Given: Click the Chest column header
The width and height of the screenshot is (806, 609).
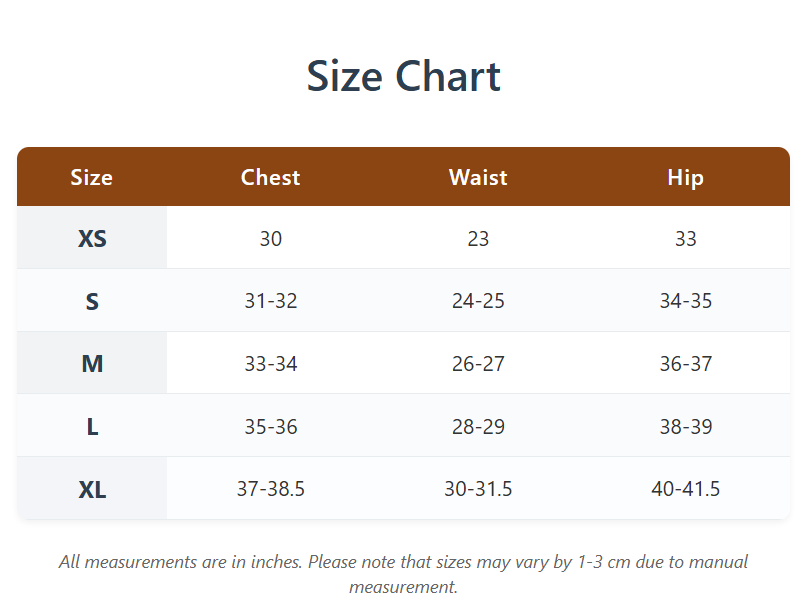Looking at the screenshot, I should coord(271,177).
